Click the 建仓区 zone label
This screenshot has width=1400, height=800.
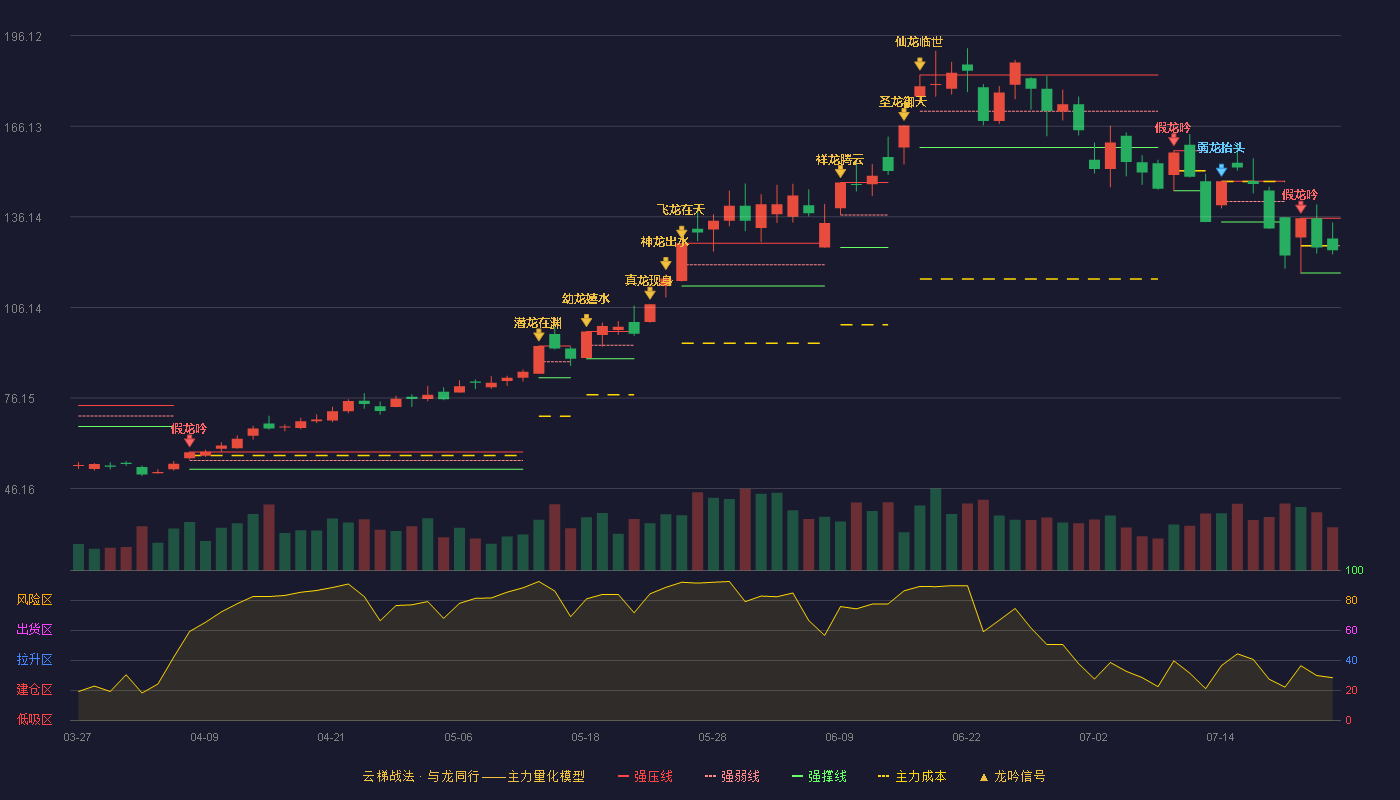click(34, 690)
